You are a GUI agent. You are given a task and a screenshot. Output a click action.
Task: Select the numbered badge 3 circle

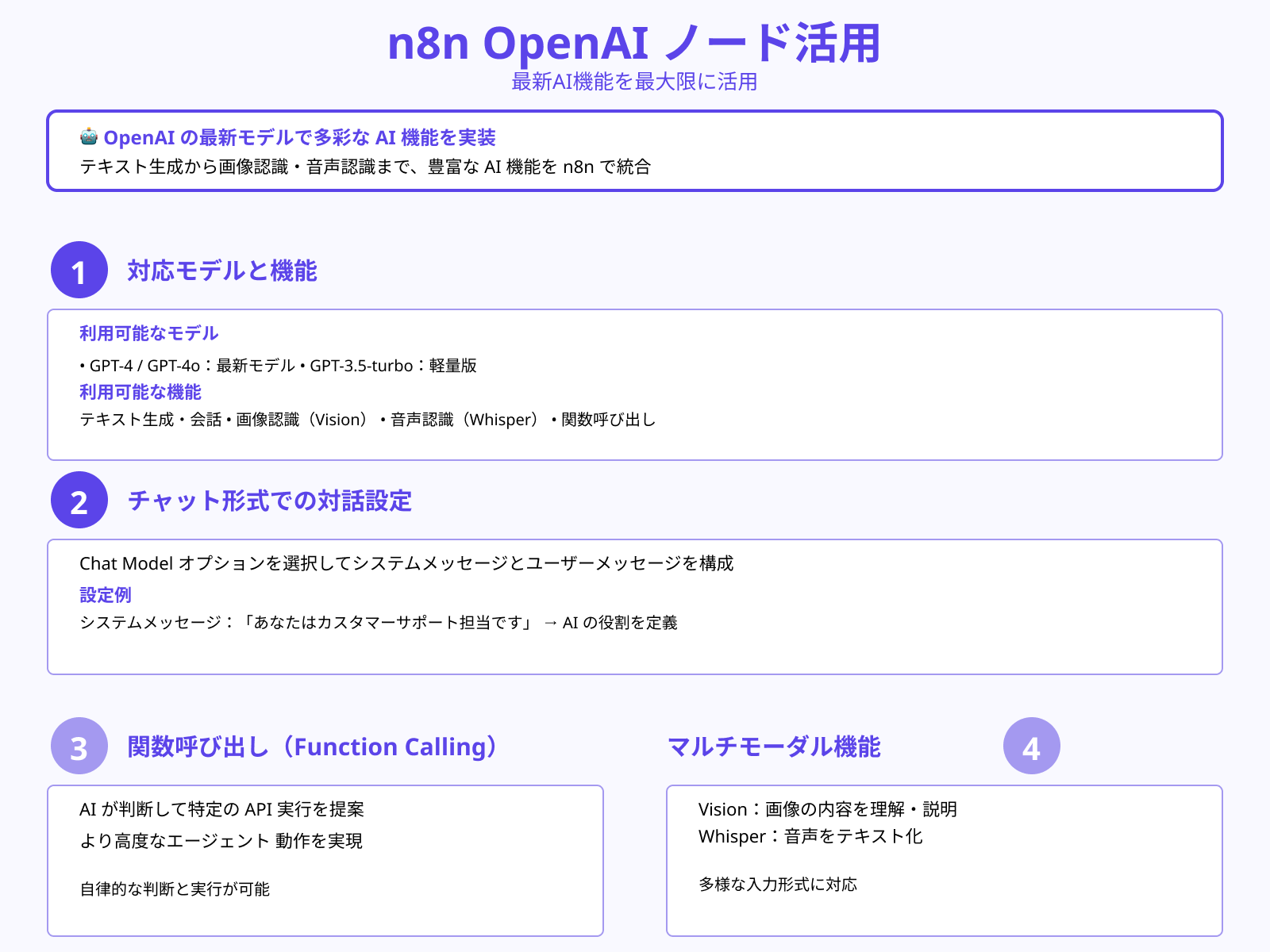79,747
